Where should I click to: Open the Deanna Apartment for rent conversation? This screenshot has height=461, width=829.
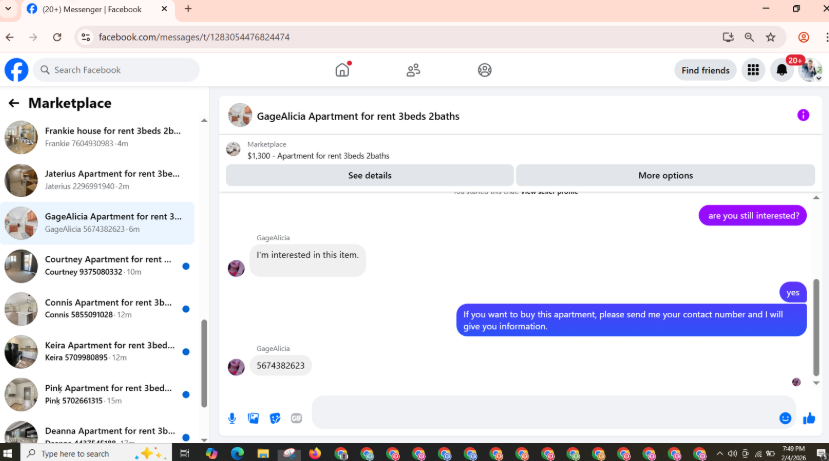click(97, 432)
